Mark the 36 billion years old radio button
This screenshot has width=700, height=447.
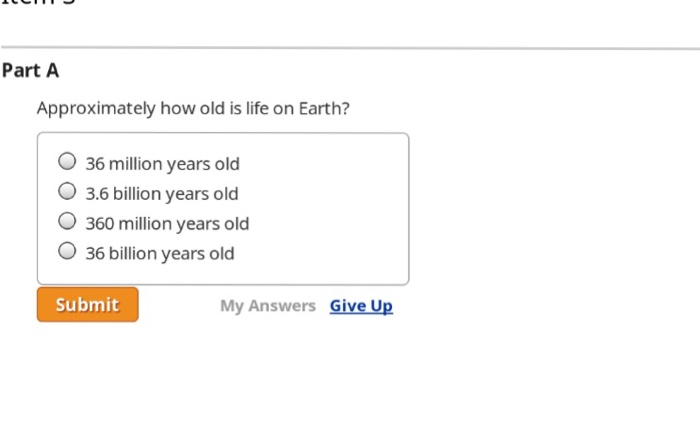coord(67,251)
